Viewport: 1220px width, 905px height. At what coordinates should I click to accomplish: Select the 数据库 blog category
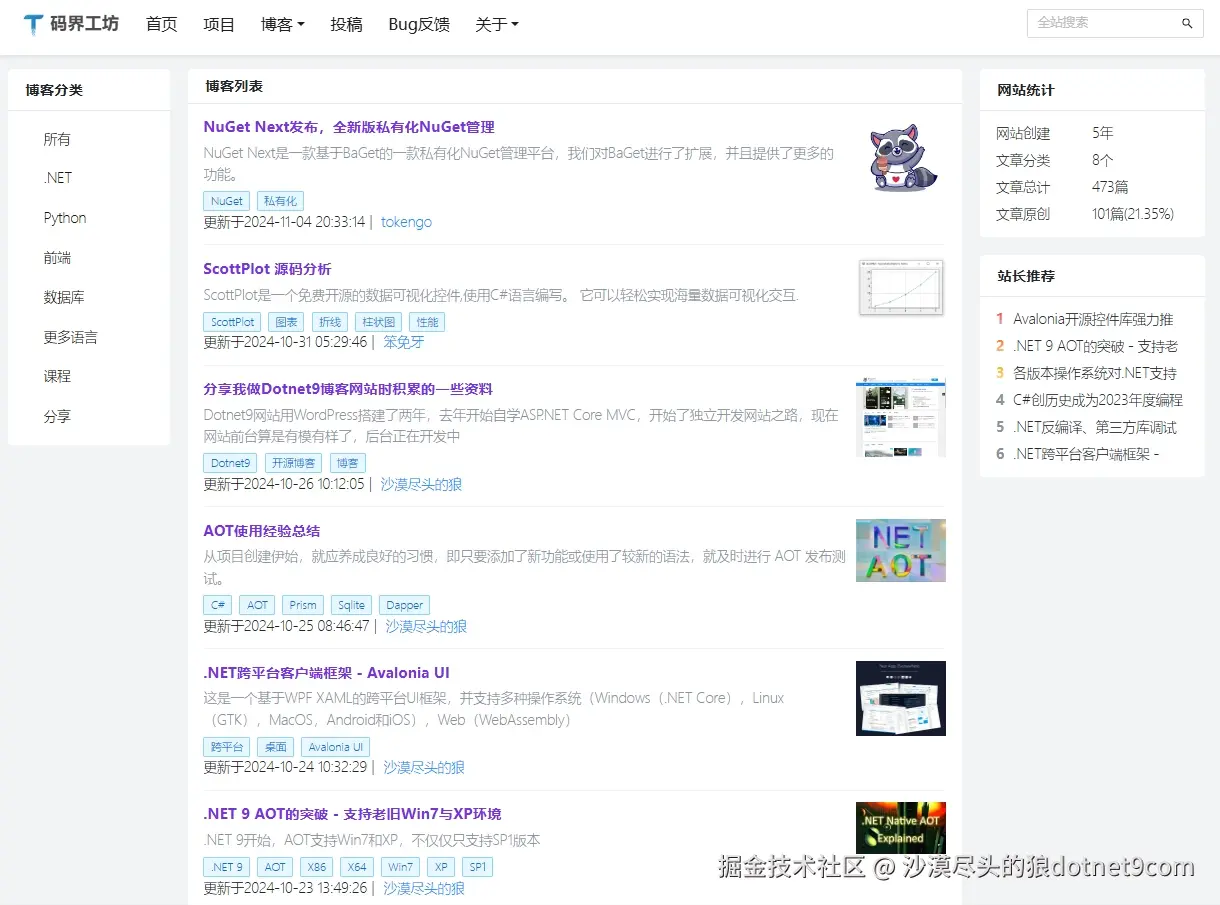[x=64, y=297]
